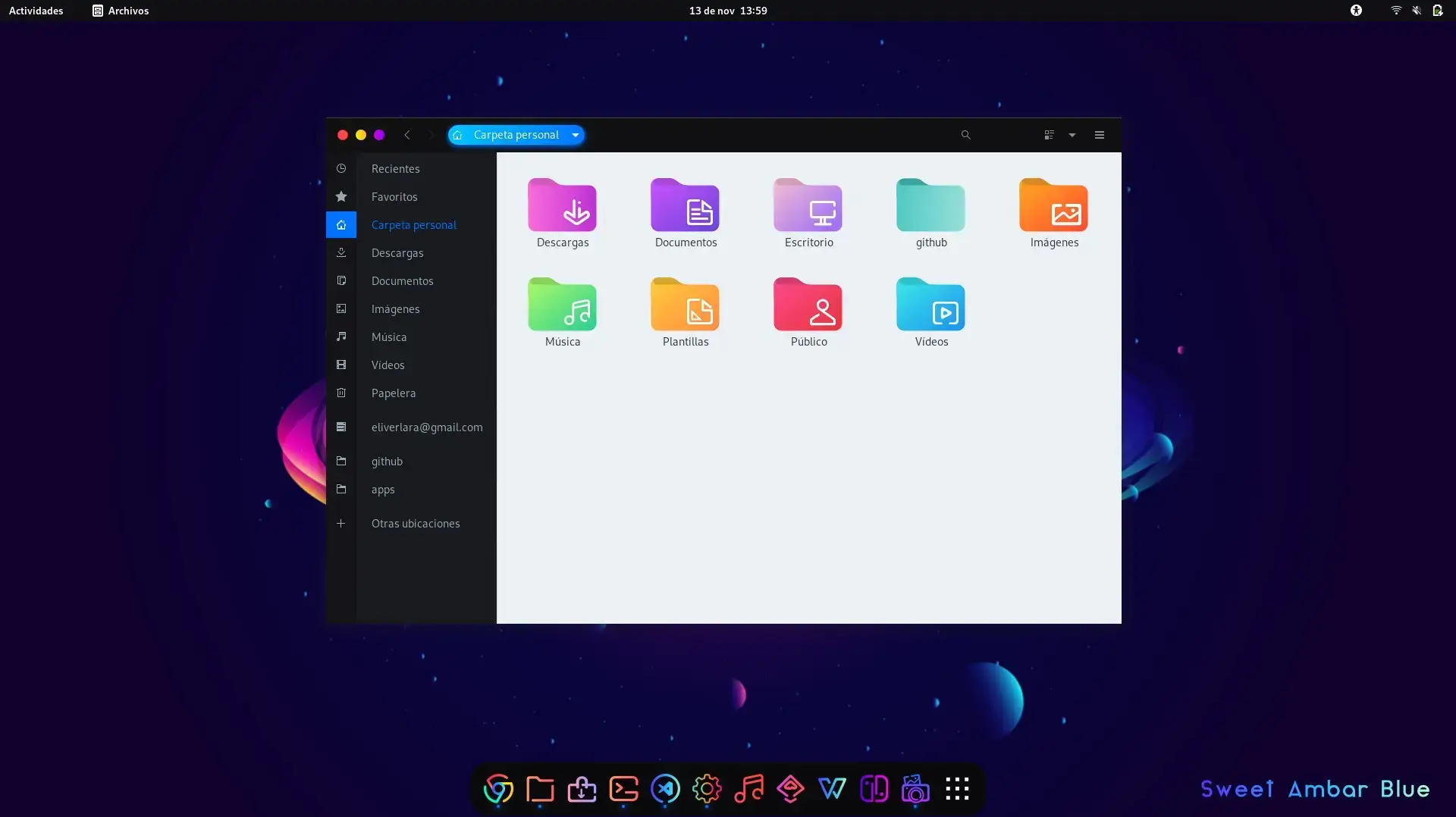Select Otras ubicaciones in the sidebar
1456x817 pixels.
(416, 523)
